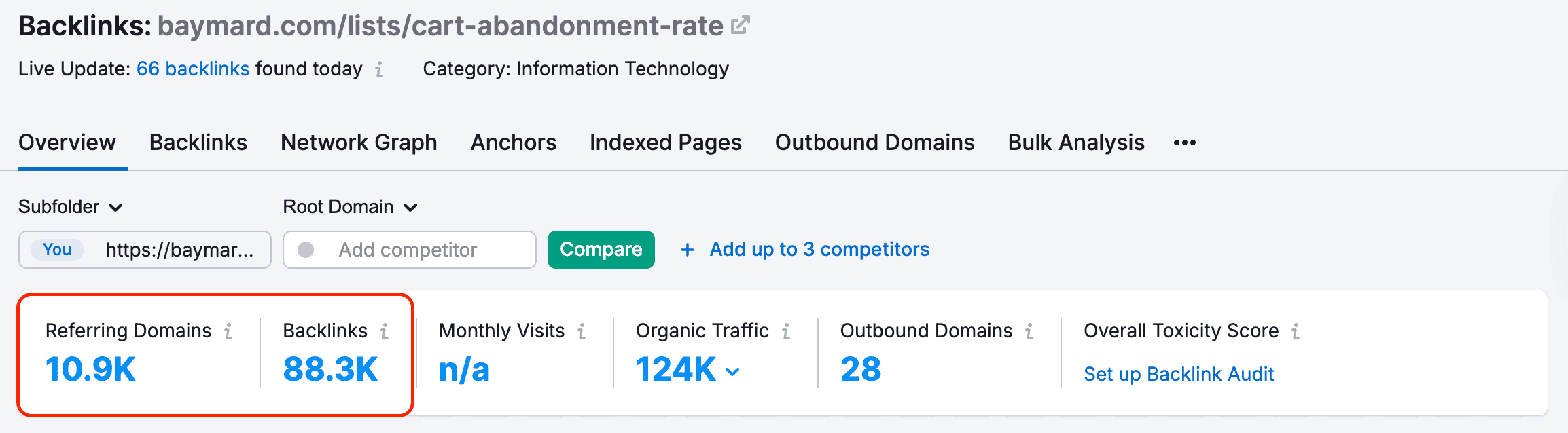Click the n/a Monthly Visits value
1568x433 pixels.
click(464, 370)
